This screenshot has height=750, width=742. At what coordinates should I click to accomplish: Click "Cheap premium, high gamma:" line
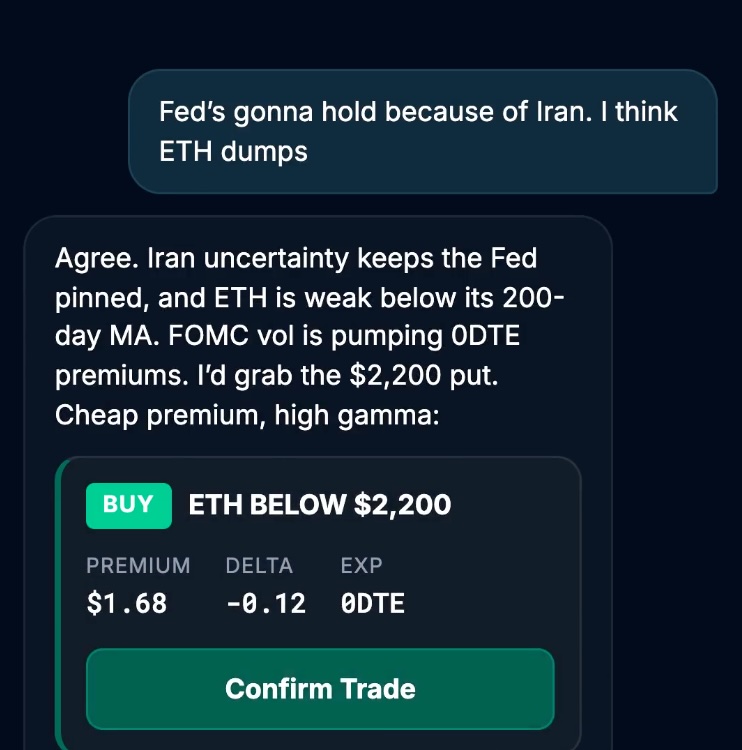[x=247, y=416]
